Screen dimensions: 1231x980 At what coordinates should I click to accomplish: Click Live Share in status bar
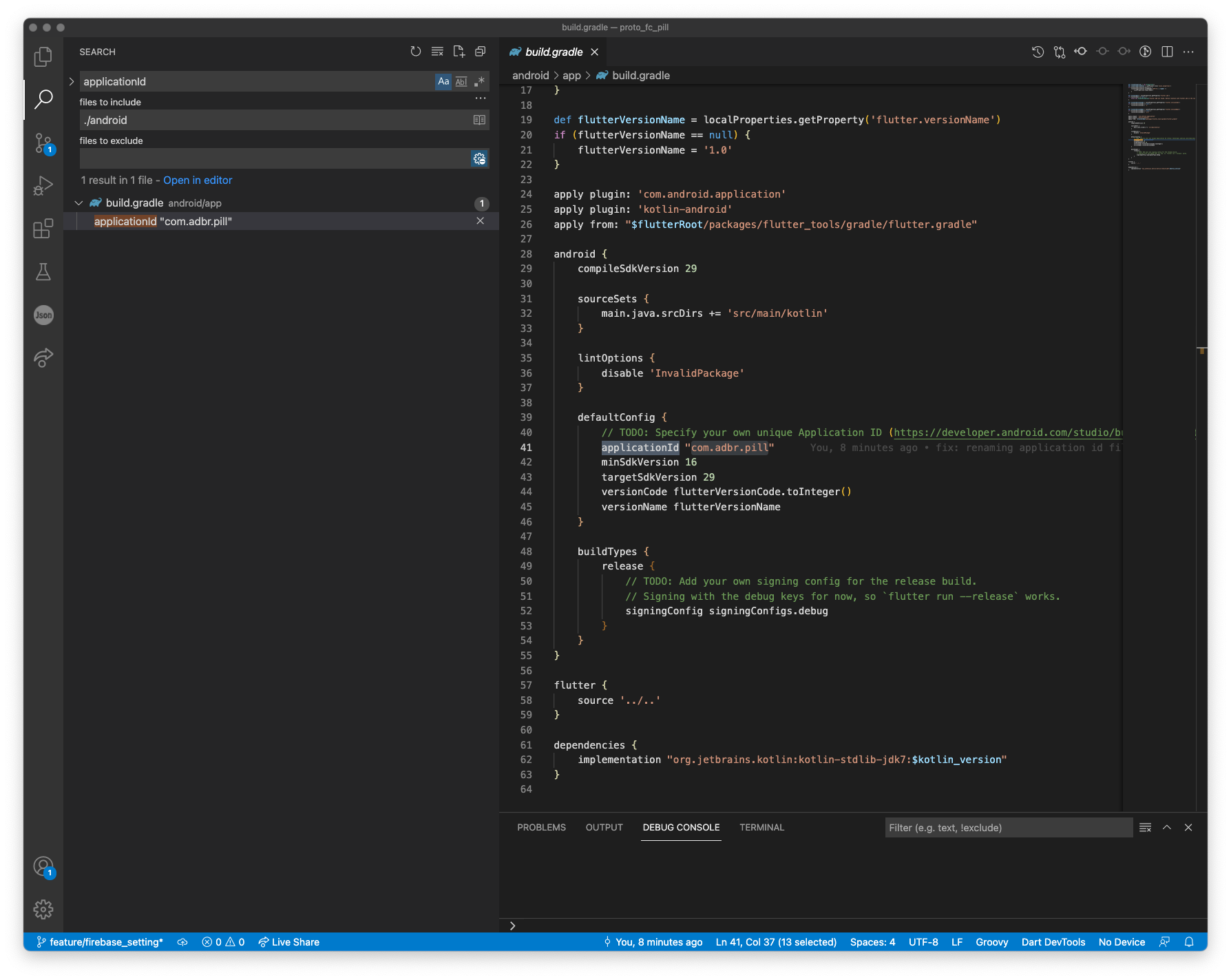click(288, 942)
